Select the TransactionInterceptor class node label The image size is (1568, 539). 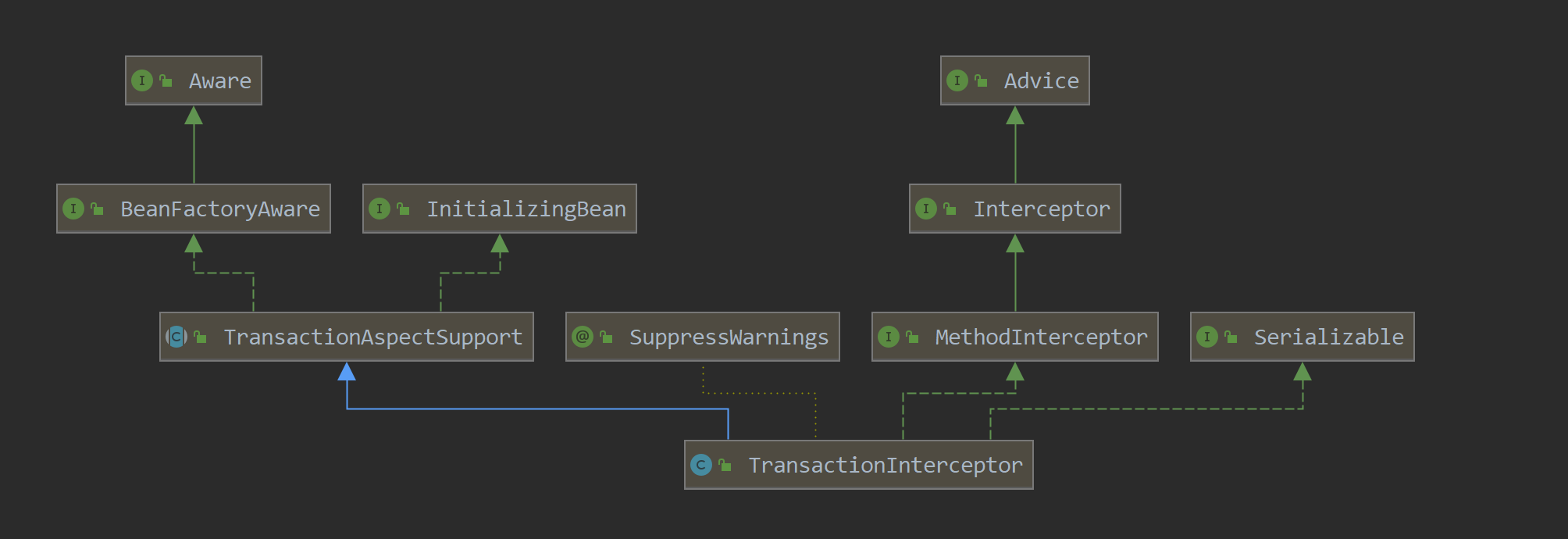(x=885, y=466)
